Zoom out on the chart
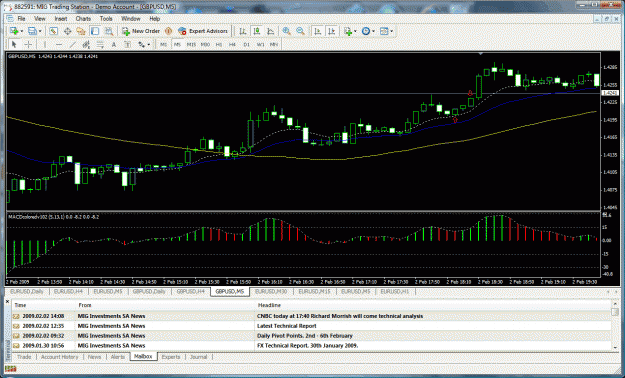The width and height of the screenshot is (625, 378). tap(300, 31)
